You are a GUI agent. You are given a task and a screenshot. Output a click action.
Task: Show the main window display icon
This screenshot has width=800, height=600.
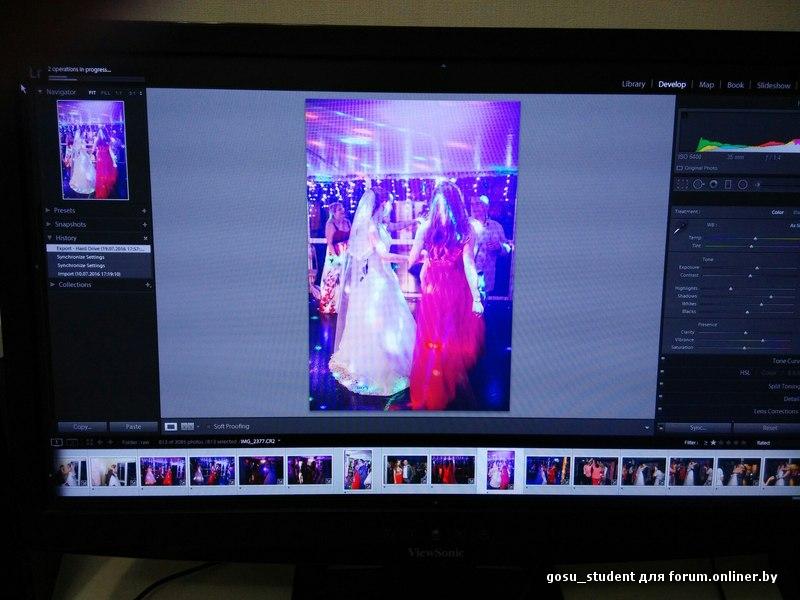(57, 442)
